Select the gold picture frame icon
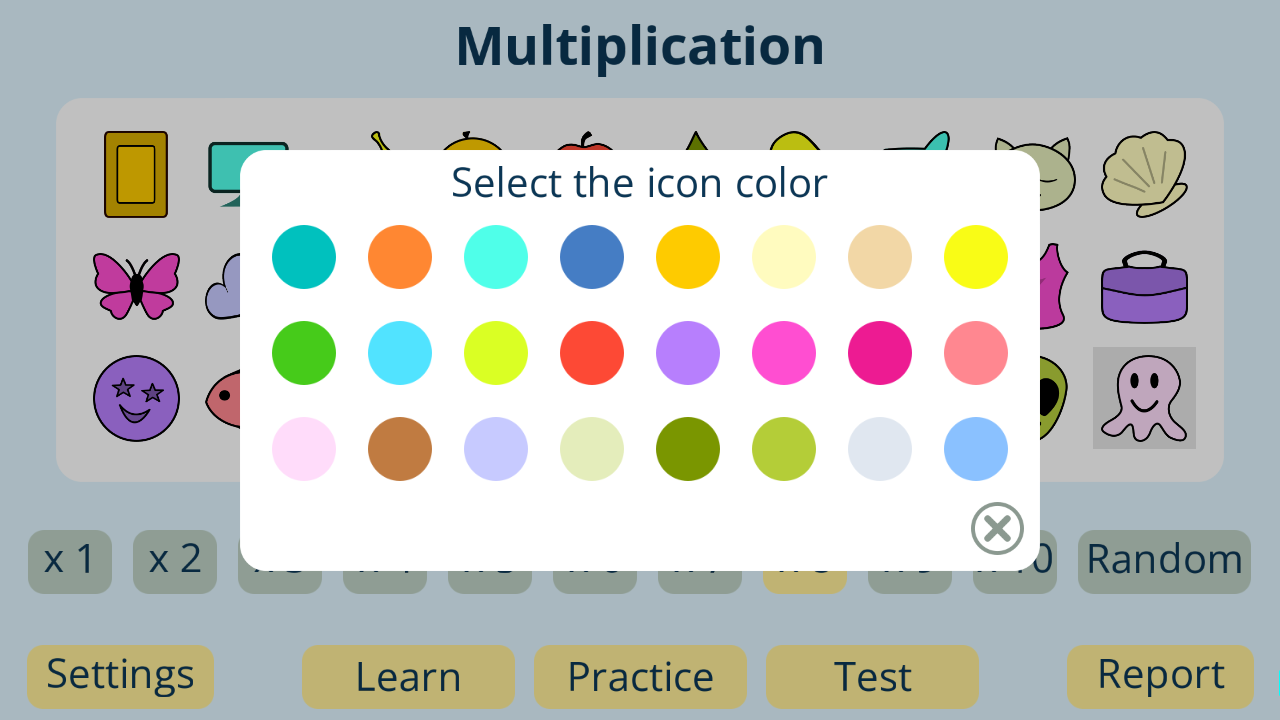This screenshot has width=1280, height=720. 136,174
